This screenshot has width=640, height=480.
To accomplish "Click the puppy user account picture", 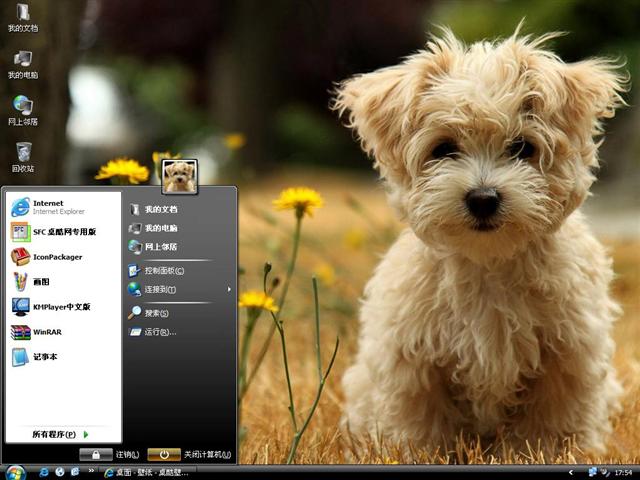I will pyautogui.click(x=180, y=176).
